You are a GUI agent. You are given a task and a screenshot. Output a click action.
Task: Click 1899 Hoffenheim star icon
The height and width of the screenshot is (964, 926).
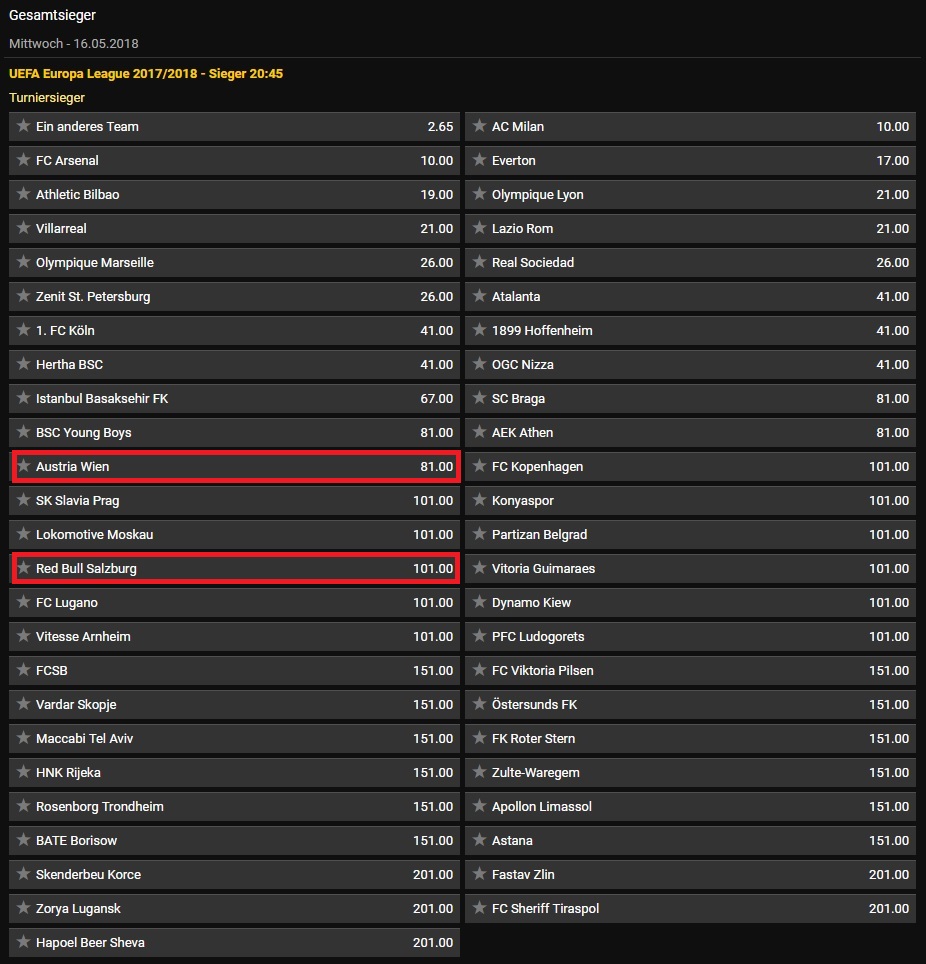click(x=480, y=330)
